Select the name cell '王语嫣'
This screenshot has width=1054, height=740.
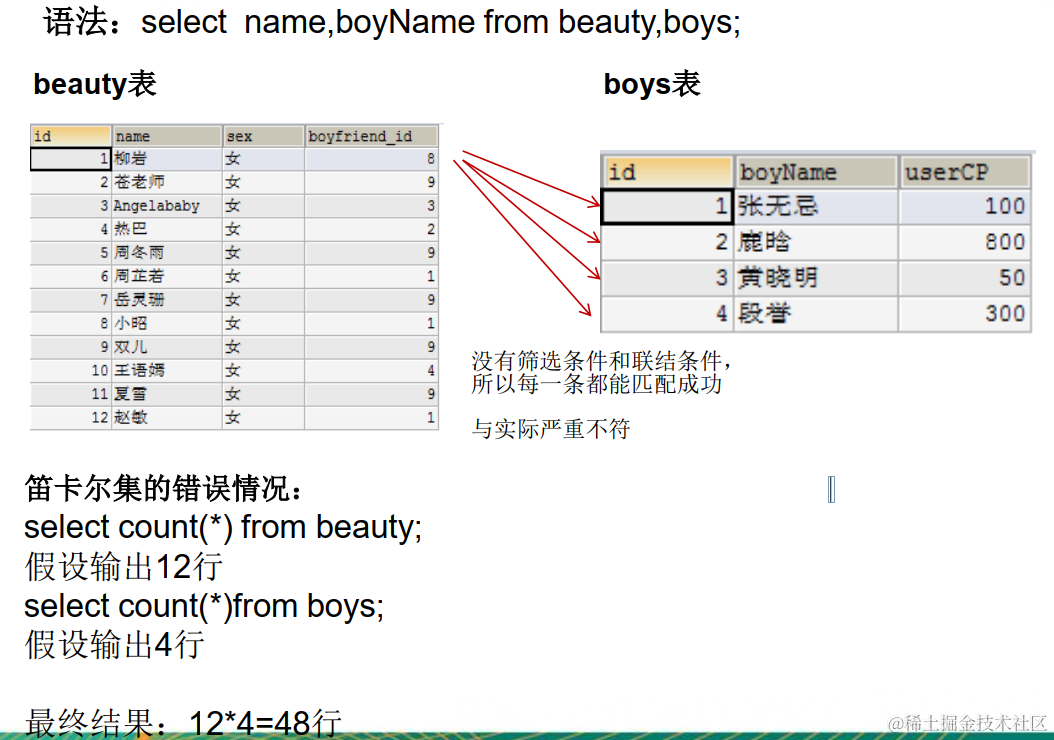pyautogui.click(x=167, y=370)
